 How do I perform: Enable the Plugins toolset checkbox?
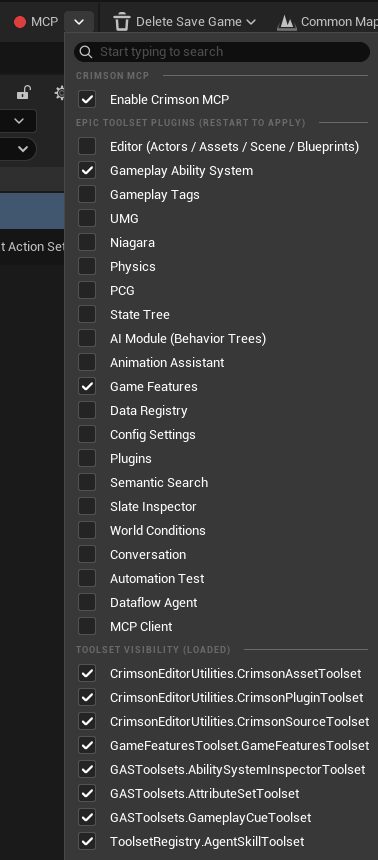coord(87,459)
